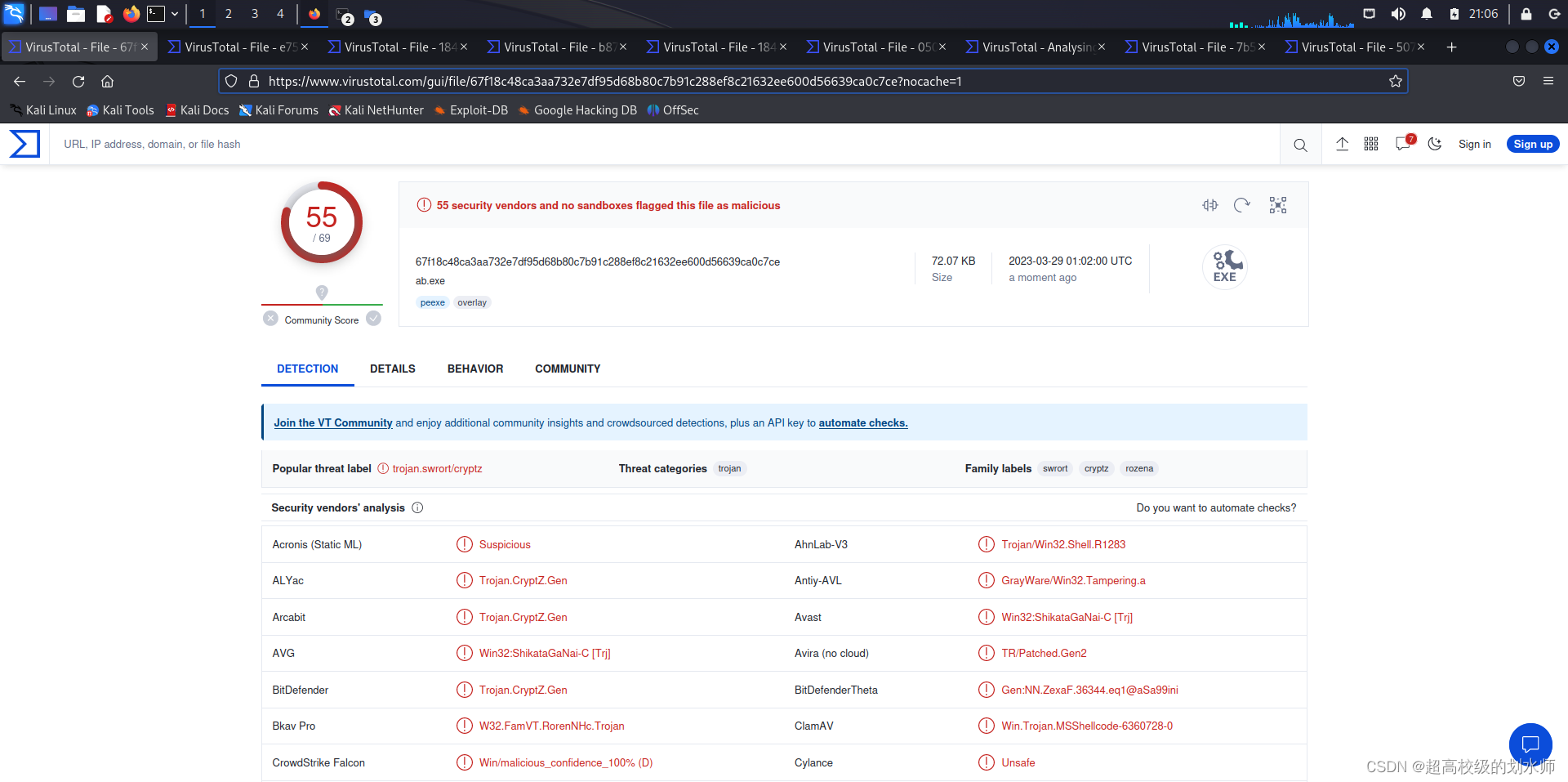Click Do you want to automate checks?
Screen dimensions: 1568x782
point(1216,507)
